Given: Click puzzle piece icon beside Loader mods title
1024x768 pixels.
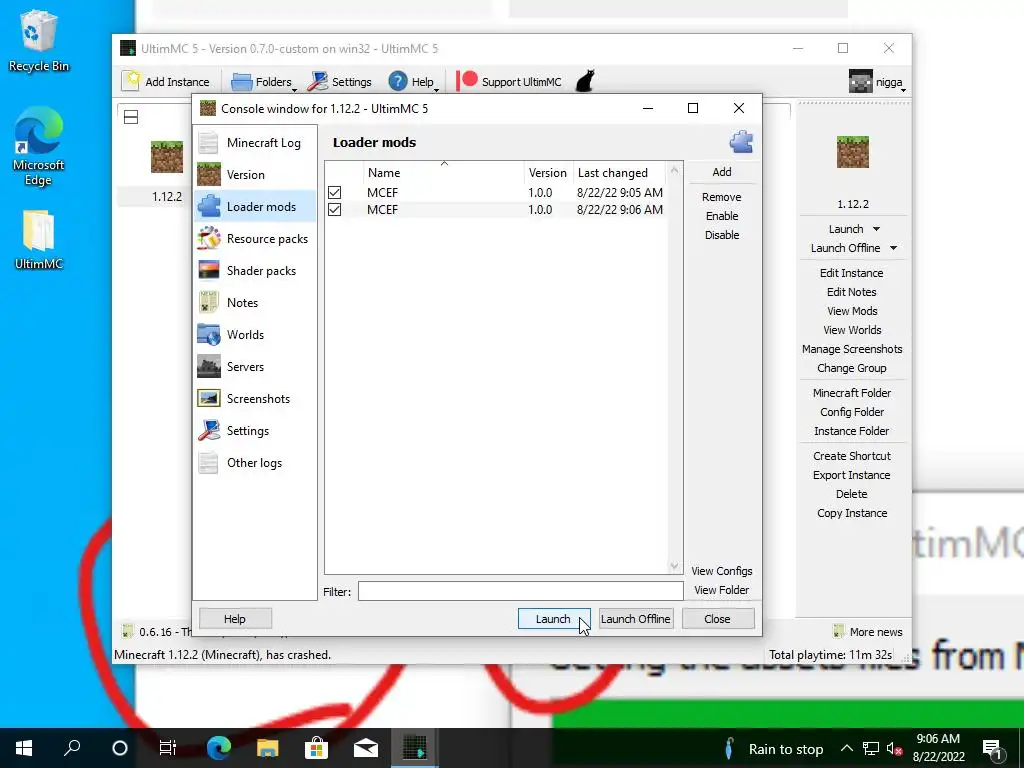Looking at the screenshot, I should click(x=741, y=142).
